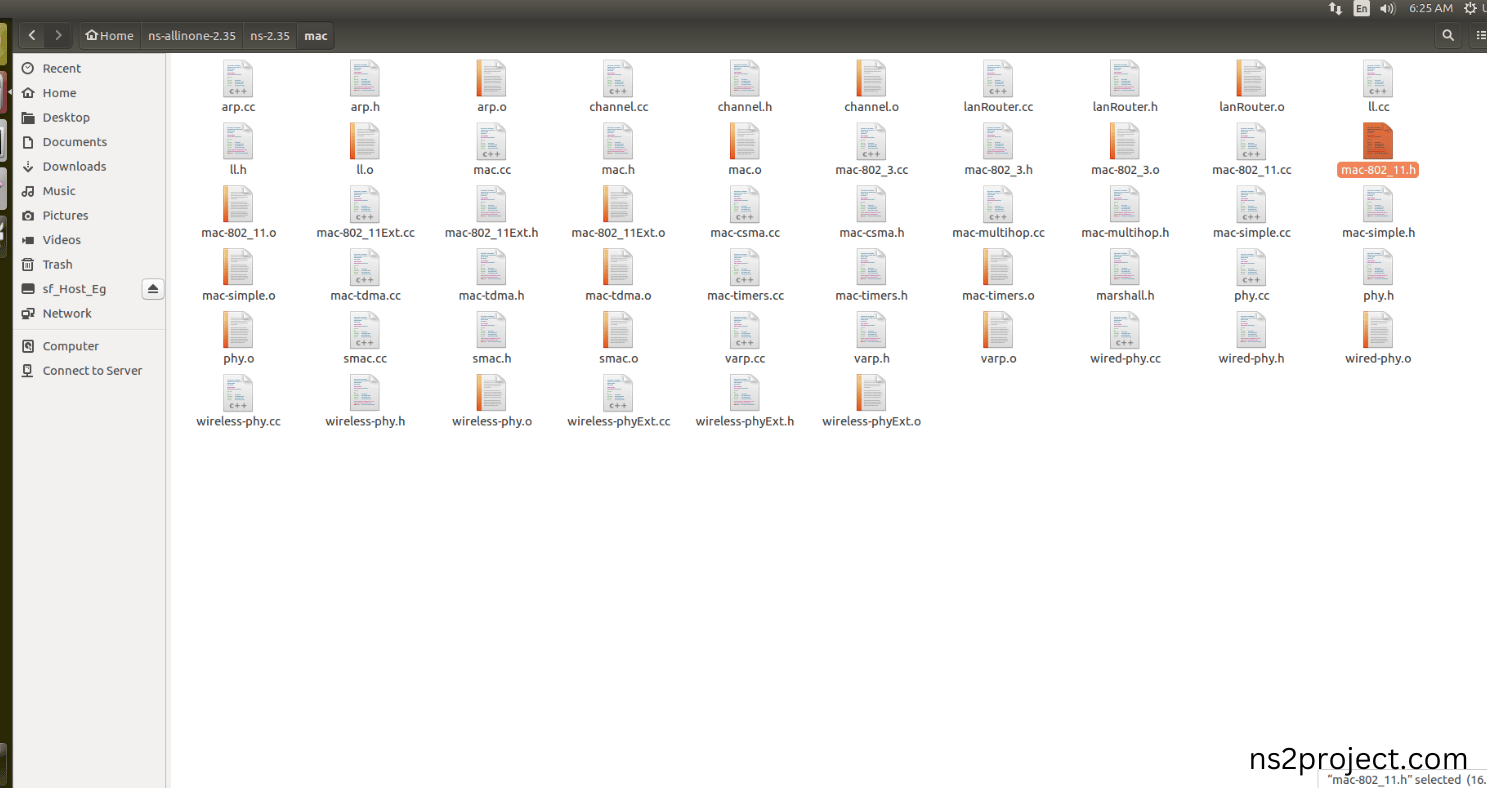Go back with the left arrow
This screenshot has width=1487, height=788.
coord(33,36)
